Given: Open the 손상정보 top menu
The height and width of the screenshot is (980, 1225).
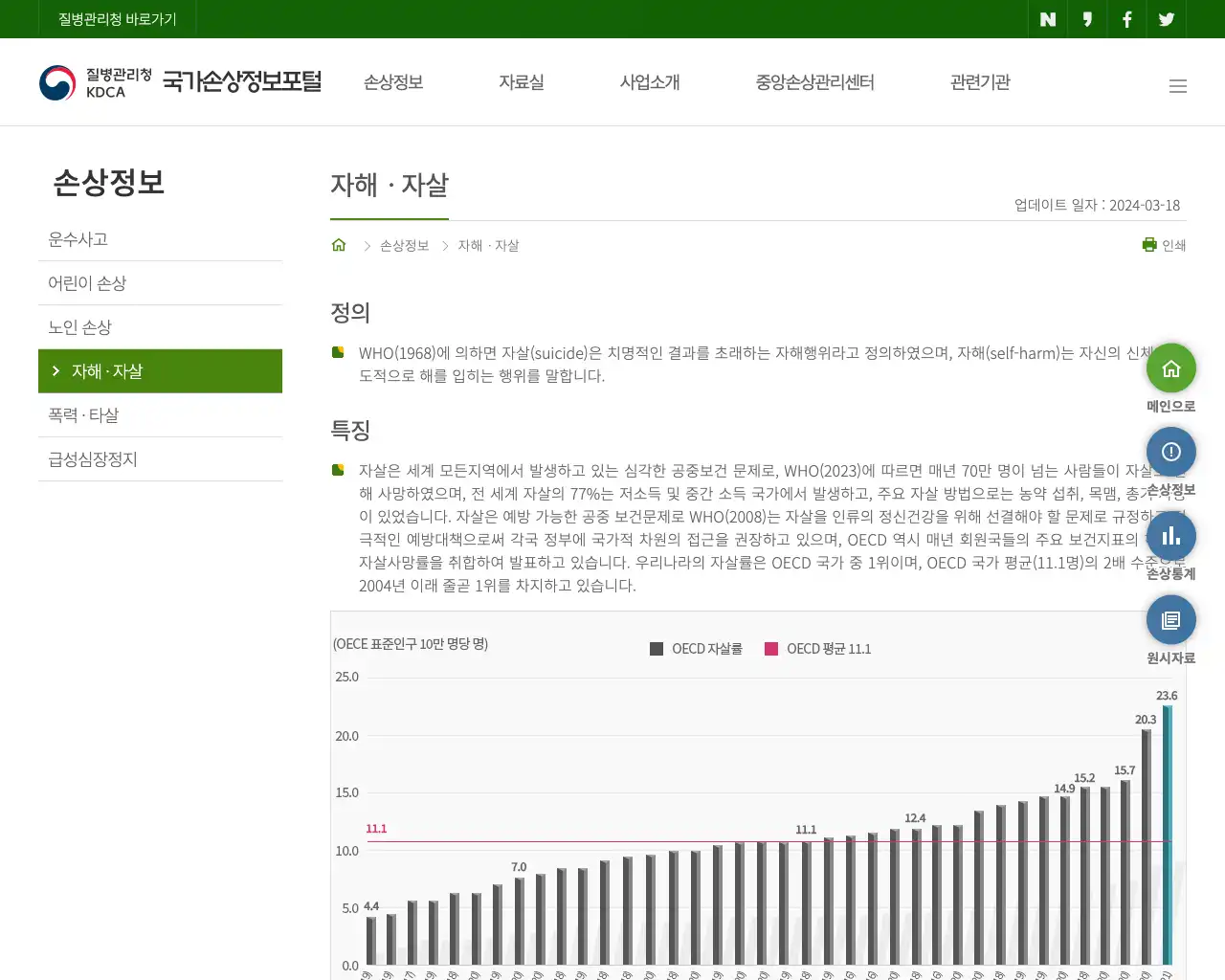Looking at the screenshot, I should click(393, 82).
